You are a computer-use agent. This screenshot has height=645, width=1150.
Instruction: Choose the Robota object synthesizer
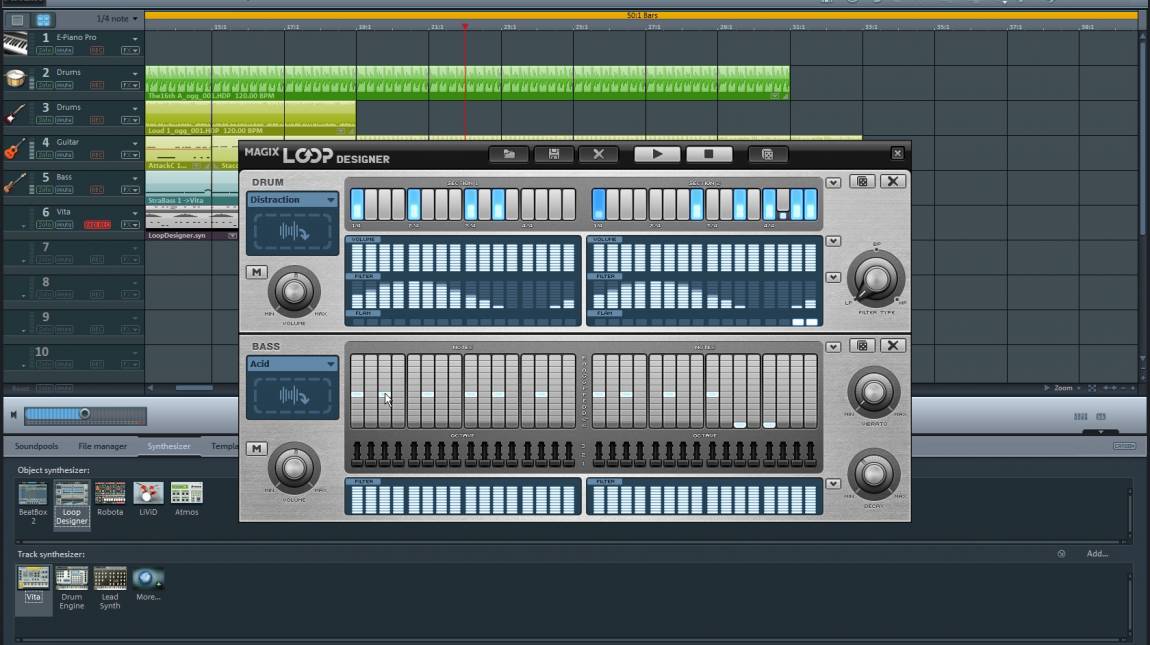pos(110,499)
